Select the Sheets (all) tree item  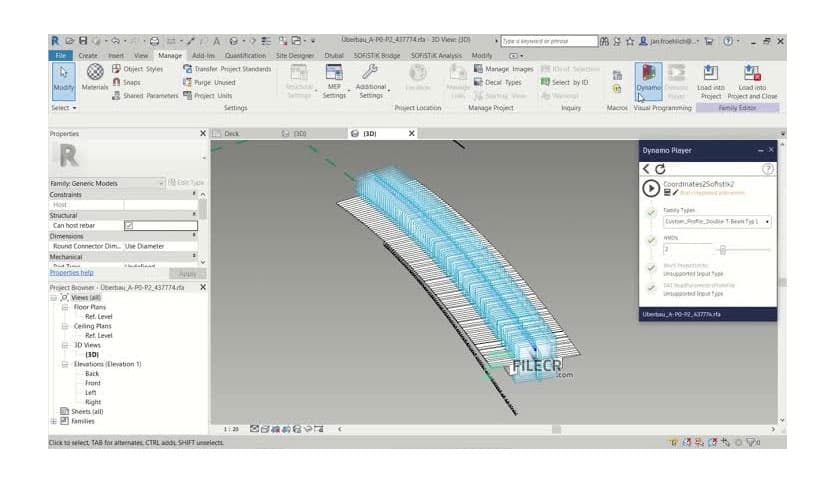click(x=87, y=412)
